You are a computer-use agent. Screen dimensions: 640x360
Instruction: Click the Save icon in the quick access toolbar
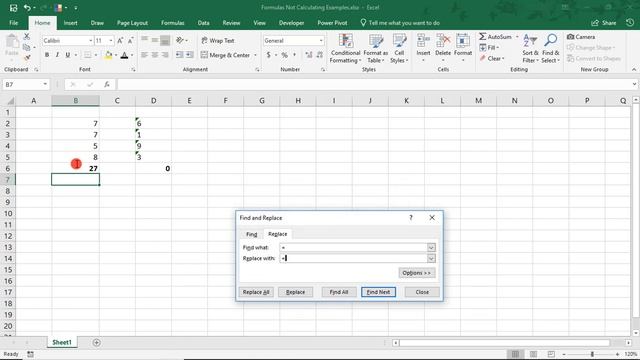click(13, 8)
